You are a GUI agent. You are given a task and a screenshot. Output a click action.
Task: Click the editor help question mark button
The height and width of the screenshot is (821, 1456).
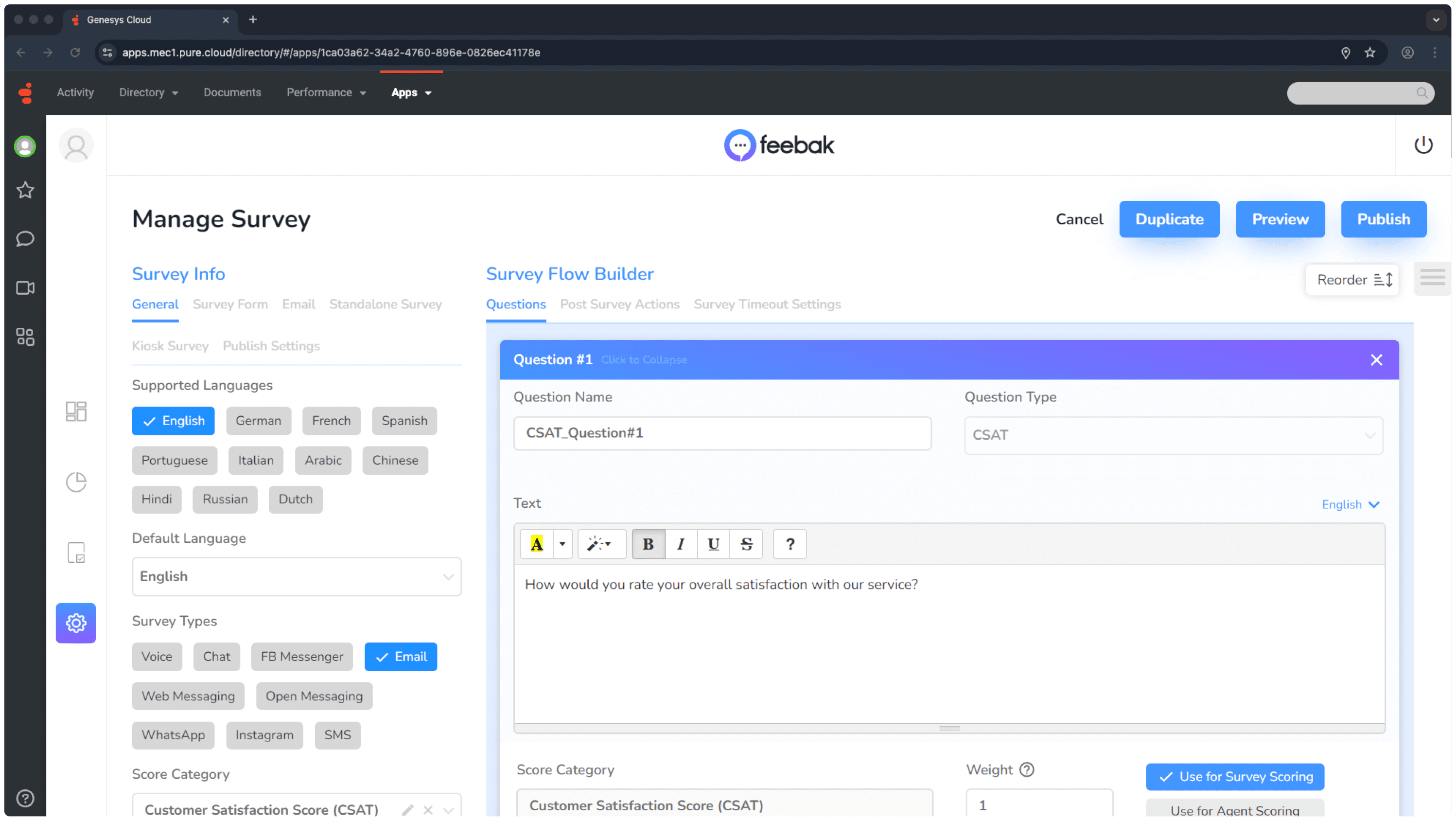point(789,544)
